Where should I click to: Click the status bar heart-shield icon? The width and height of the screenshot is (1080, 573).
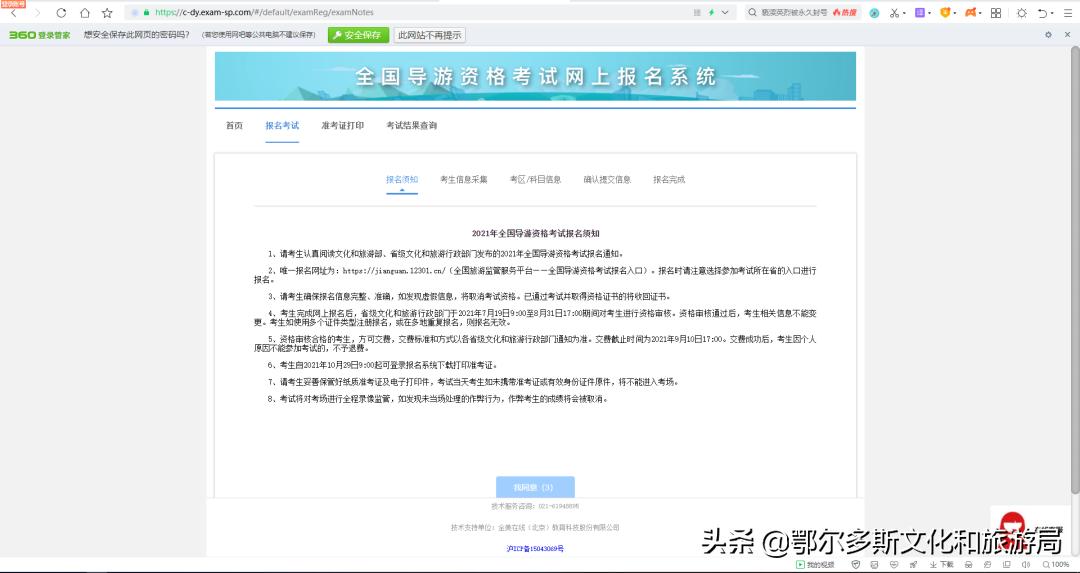point(895,565)
